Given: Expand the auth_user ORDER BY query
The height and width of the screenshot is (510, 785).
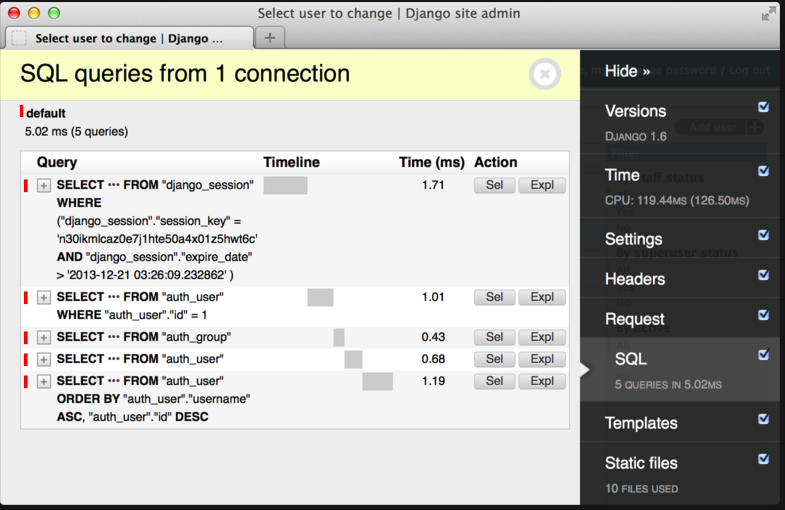Looking at the screenshot, I should coord(44,382).
